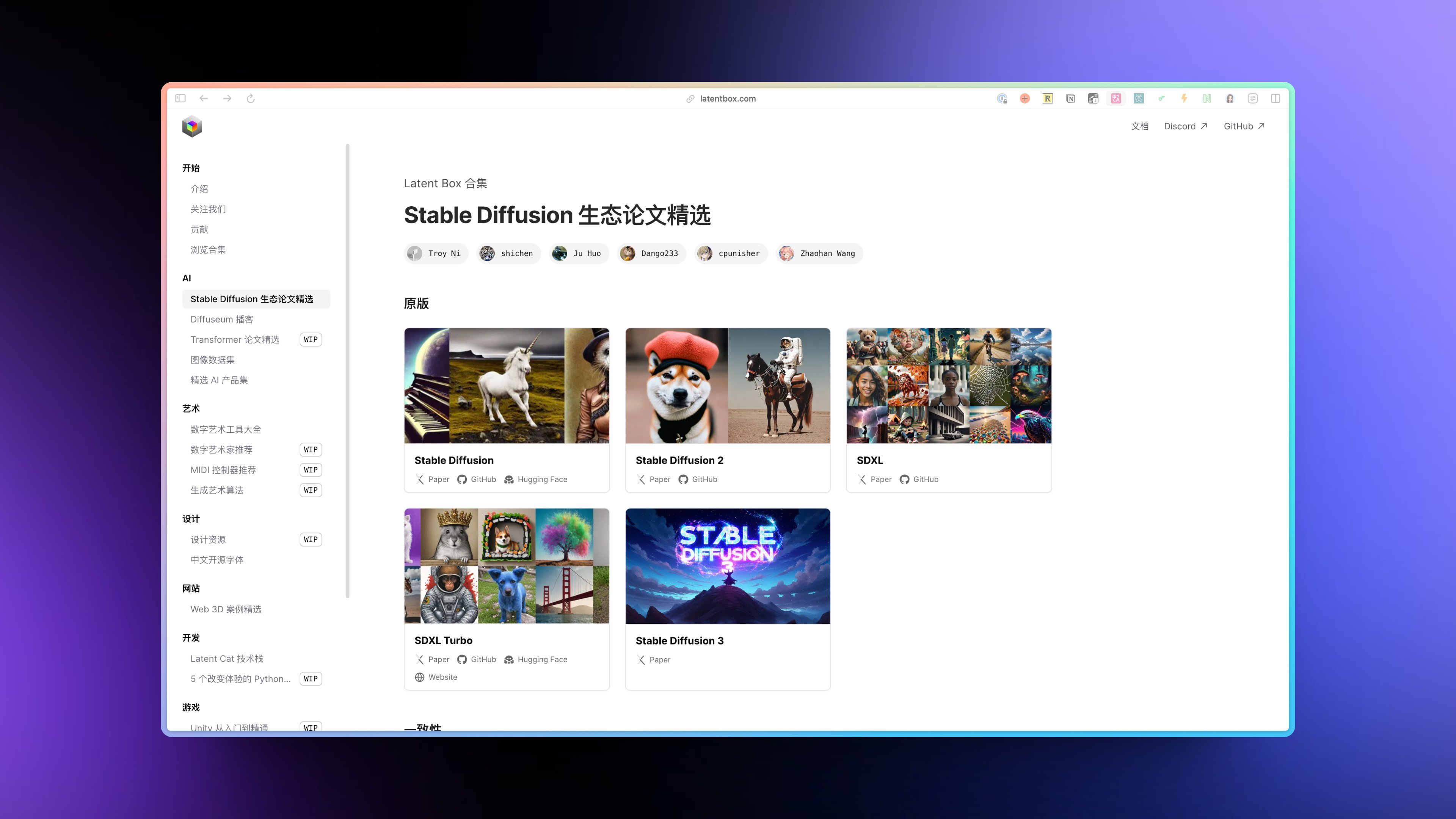Open split view icon in toolbar
Viewport: 1456px width, 819px height.
pyautogui.click(x=1276, y=98)
